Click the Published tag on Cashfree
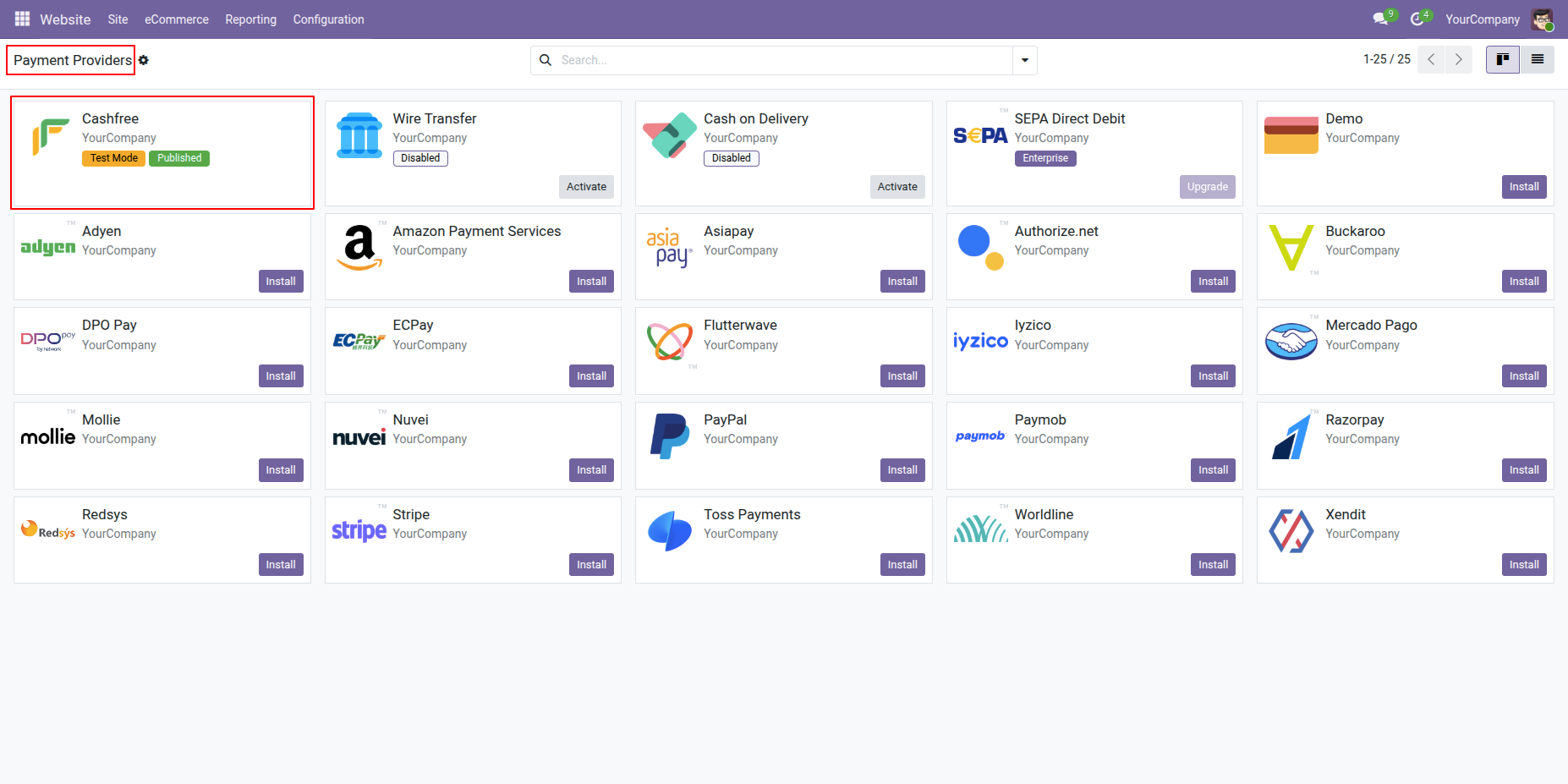Image resolution: width=1568 pixels, height=784 pixels. click(179, 158)
